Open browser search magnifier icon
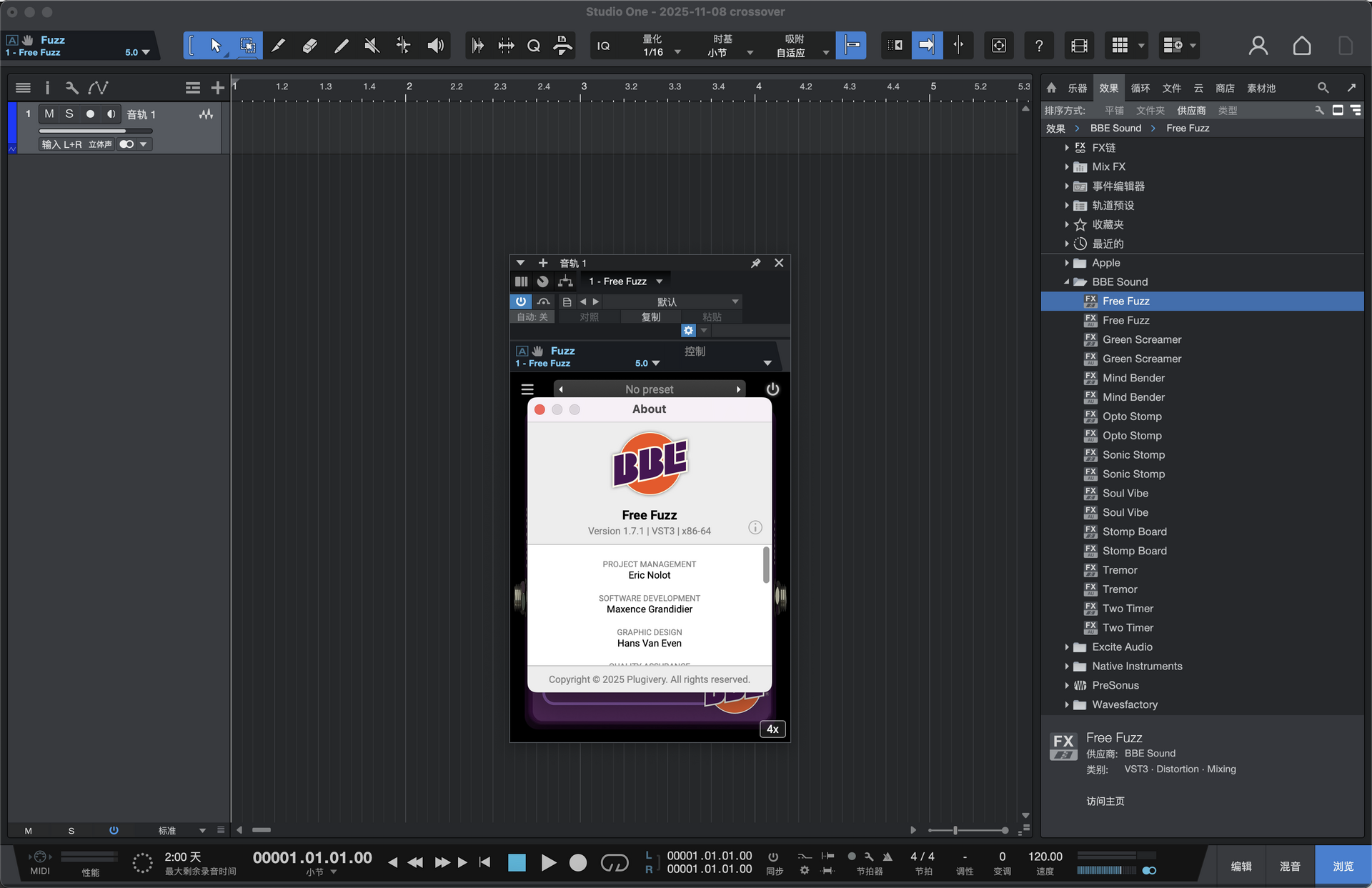This screenshot has width=1372, height=888. [1323, 88]
